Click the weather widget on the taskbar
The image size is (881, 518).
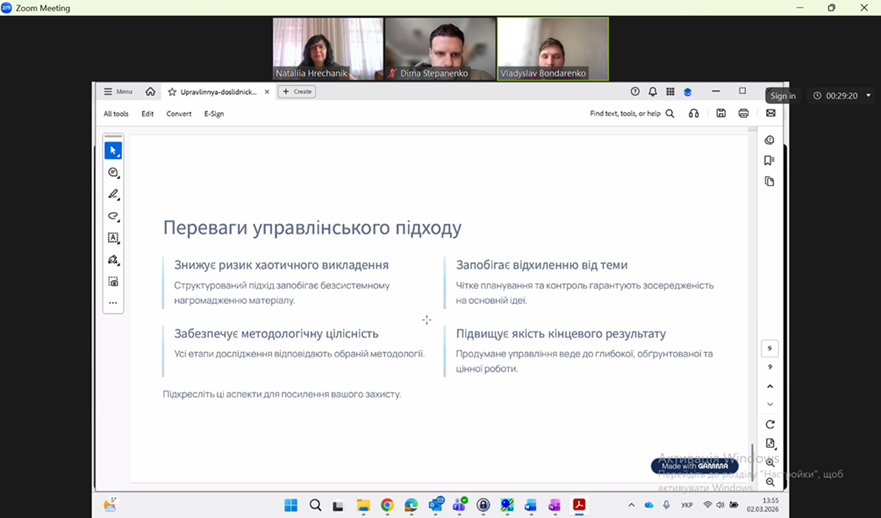(110, 505)
